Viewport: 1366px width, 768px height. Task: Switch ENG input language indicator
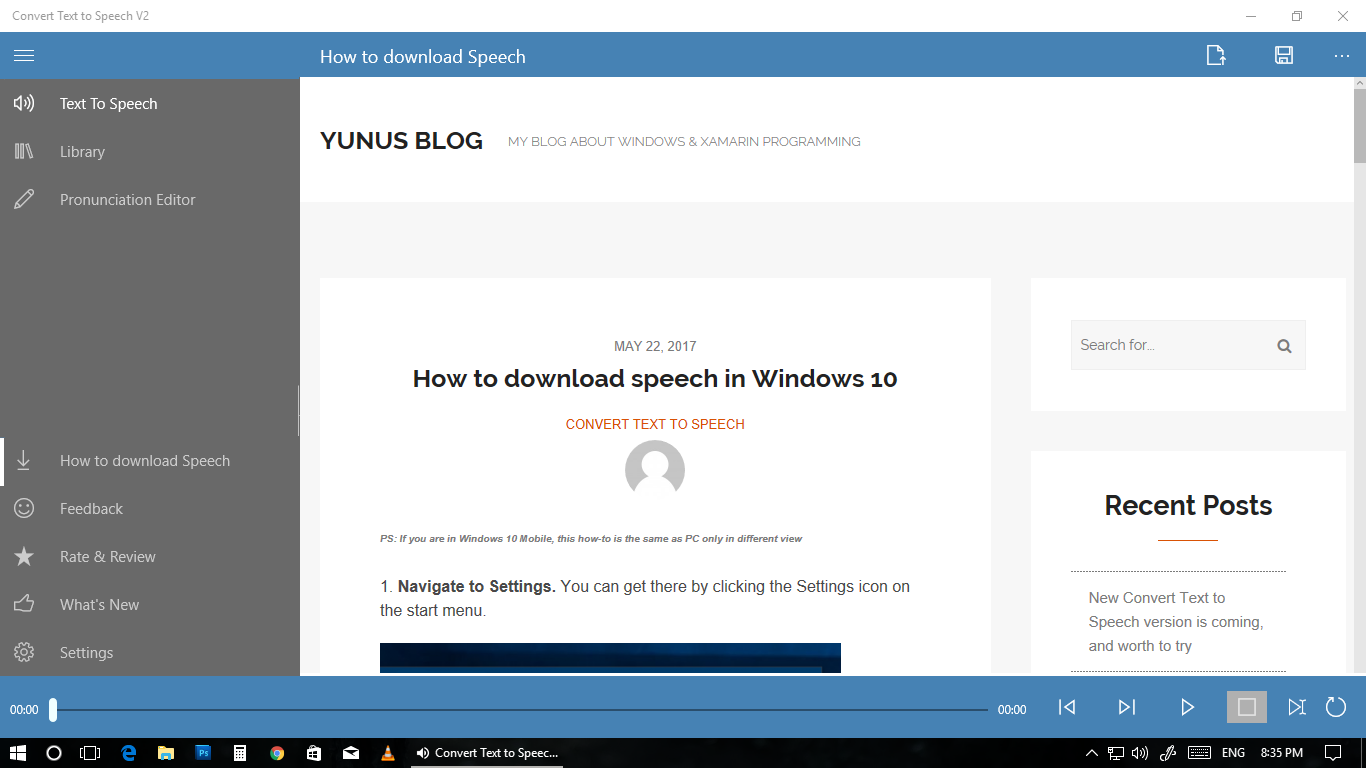point(1233,753)
